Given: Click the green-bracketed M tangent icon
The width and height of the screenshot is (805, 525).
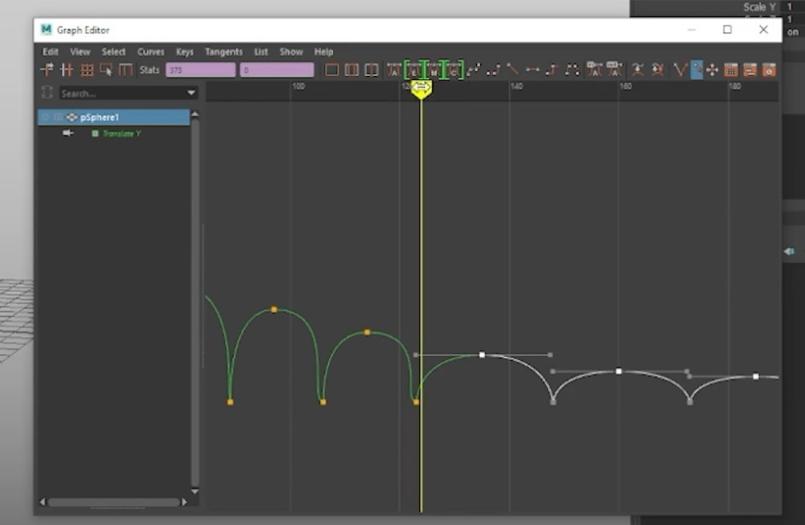Looking at the screenshot, I should click(x=434, y=70).
